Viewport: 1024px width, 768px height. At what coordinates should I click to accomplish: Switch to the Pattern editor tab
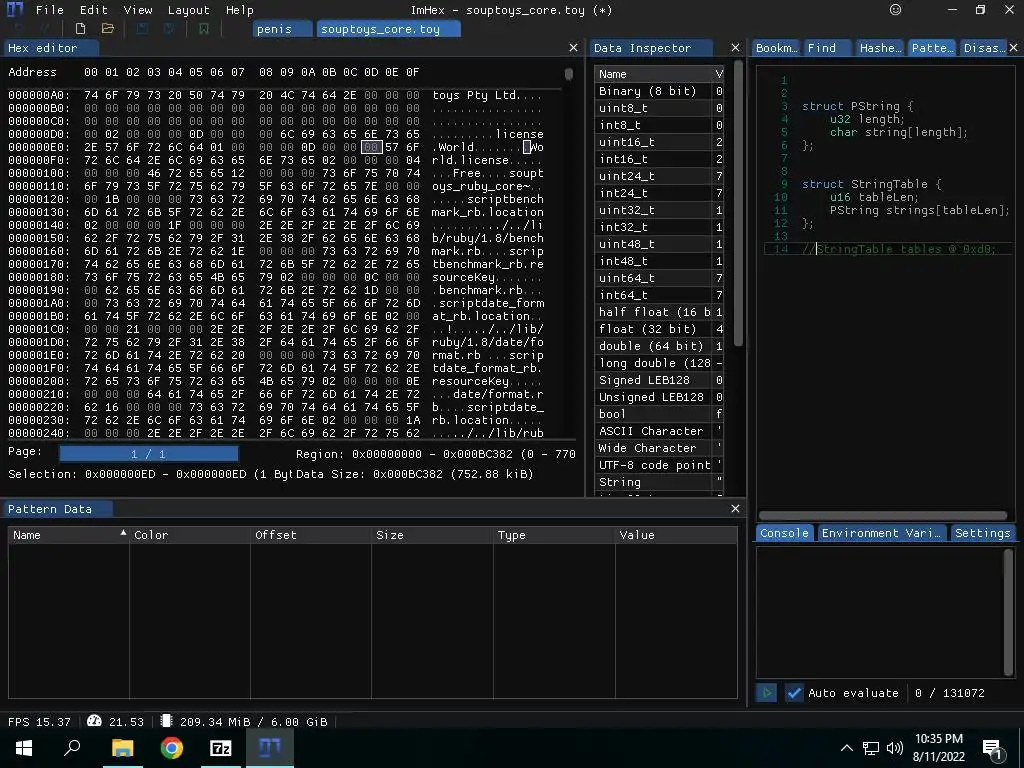[932, 48]
